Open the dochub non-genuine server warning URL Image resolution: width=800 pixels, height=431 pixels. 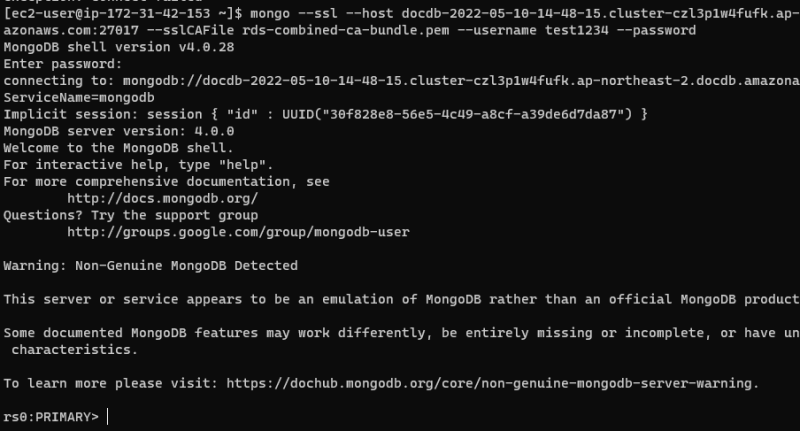point(493,383)
